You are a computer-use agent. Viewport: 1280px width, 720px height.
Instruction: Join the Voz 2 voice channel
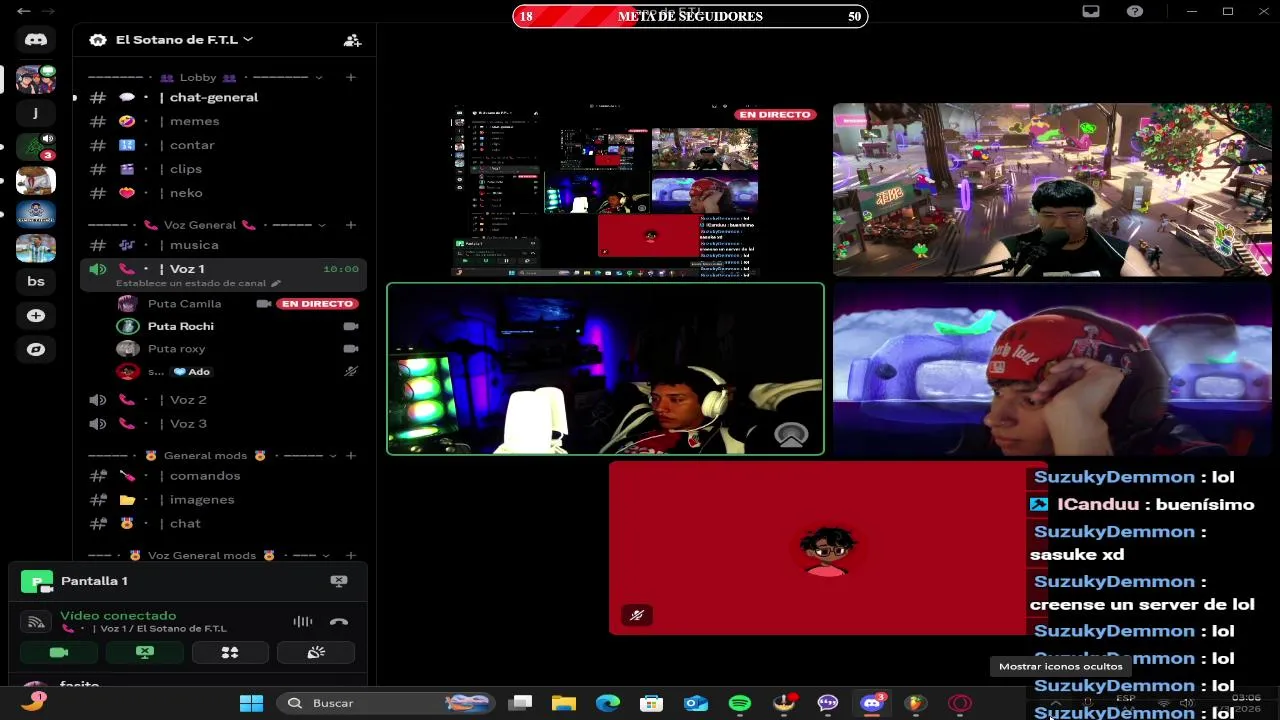click(x=222, y=399)
